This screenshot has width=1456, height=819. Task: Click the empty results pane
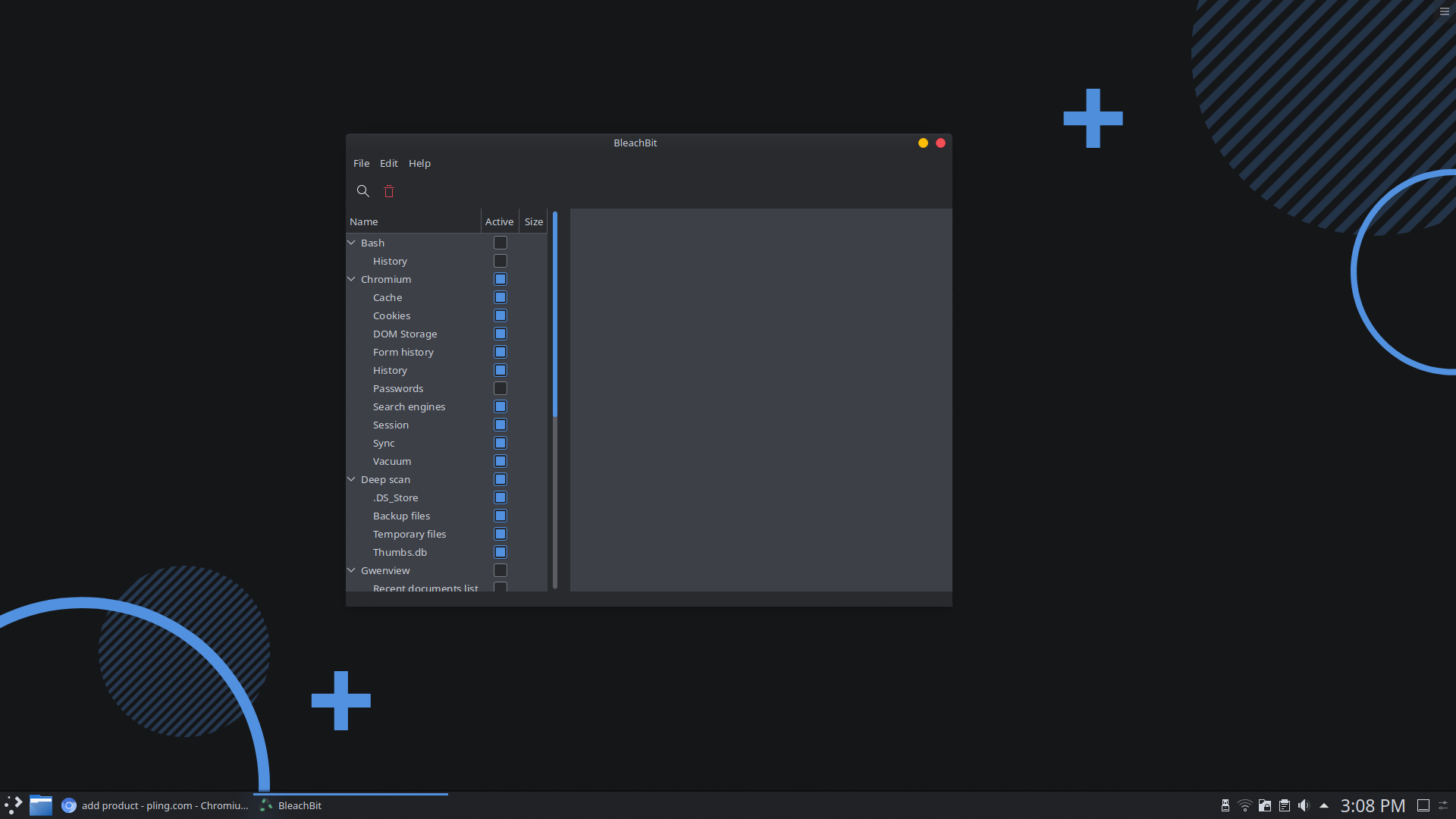[761, 400]
